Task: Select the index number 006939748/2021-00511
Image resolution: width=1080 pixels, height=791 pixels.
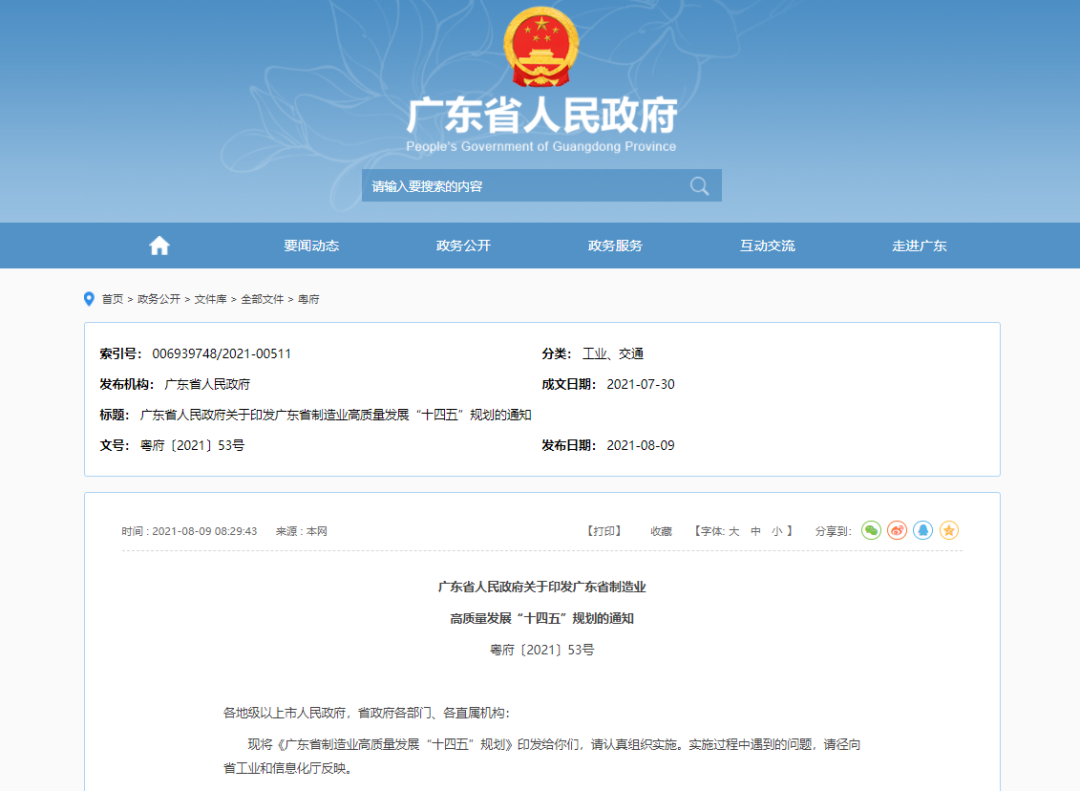Action: [221, 354]
